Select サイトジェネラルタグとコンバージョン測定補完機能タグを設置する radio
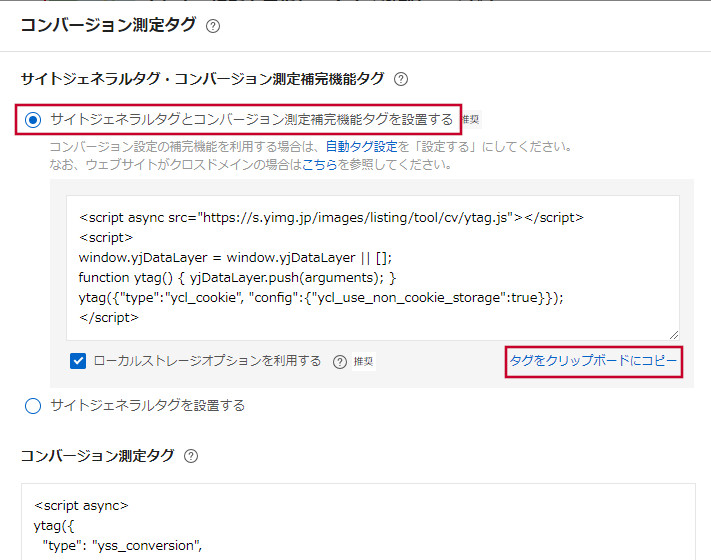 tap(33, 120)
